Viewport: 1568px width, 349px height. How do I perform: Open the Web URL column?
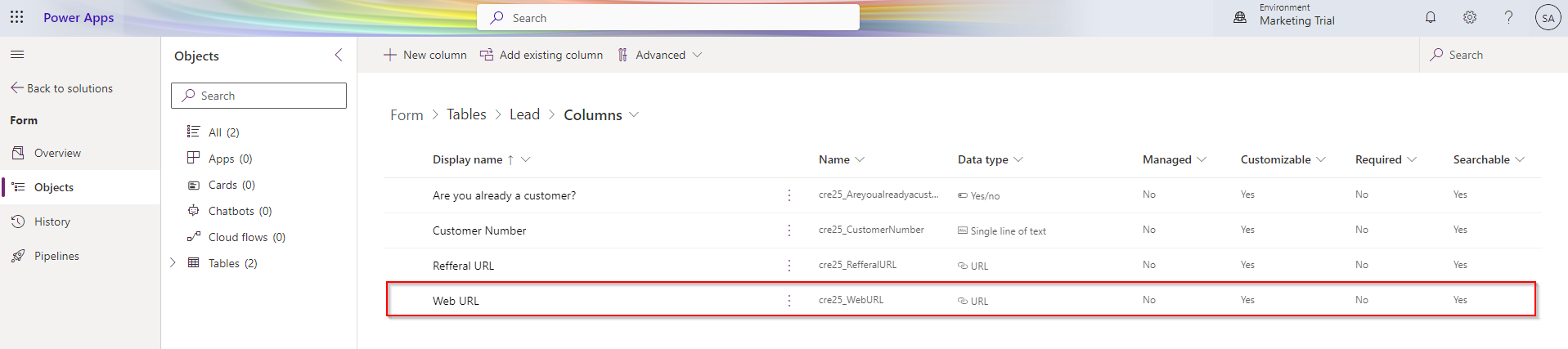(456, 301)
